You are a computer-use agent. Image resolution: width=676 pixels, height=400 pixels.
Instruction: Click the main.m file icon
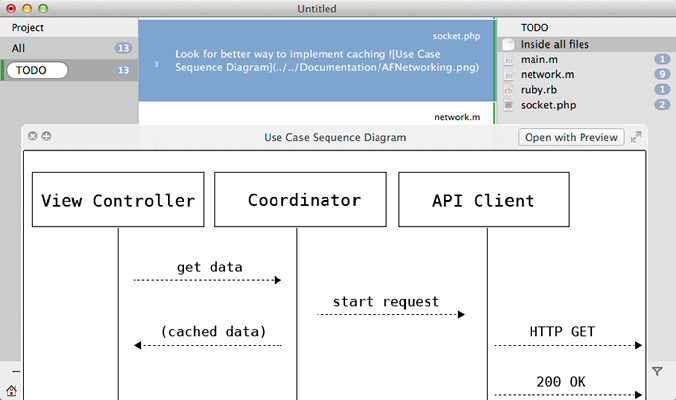[508, 59]
